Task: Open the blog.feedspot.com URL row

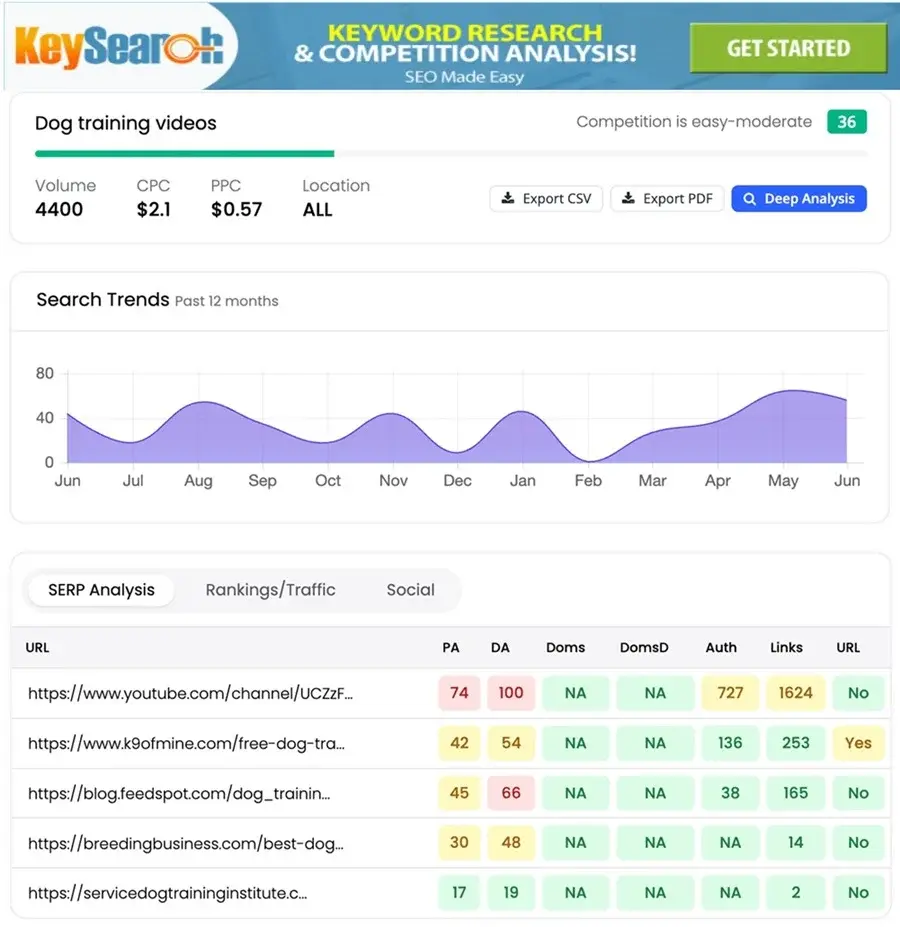Action: click(179, 793)
